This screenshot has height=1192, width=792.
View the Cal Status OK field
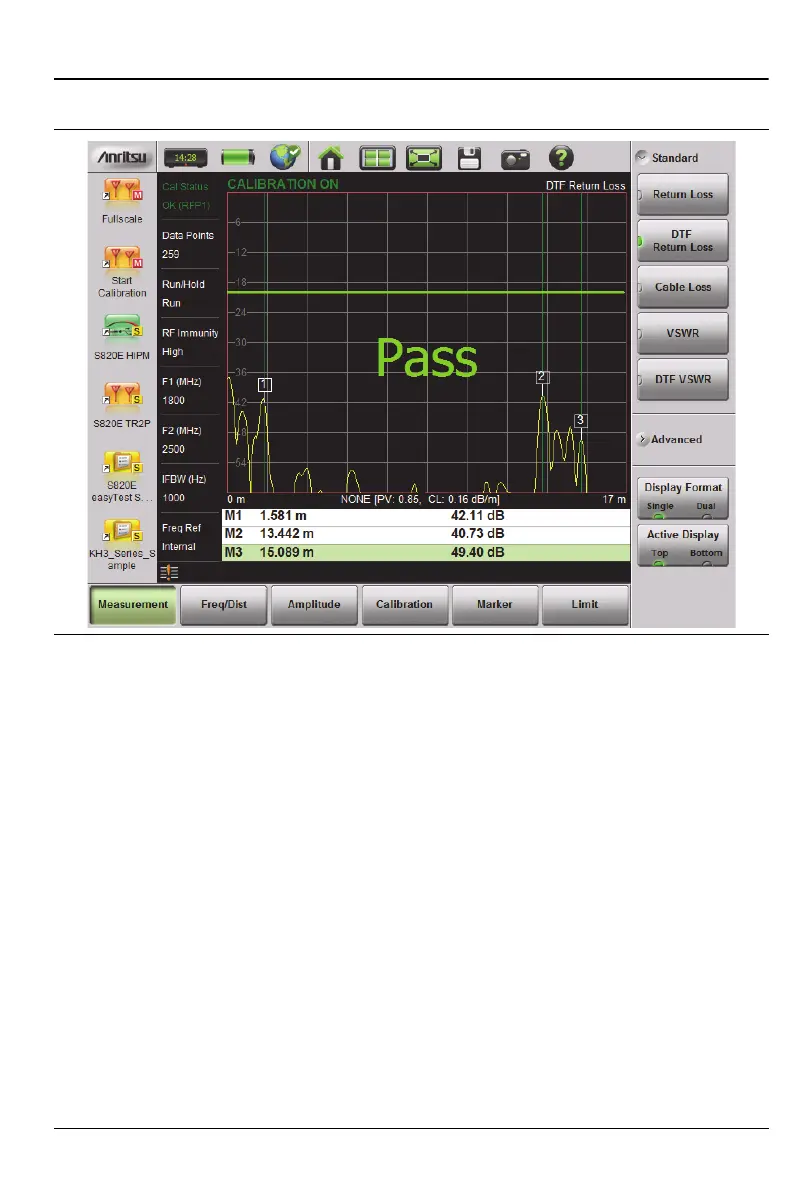pyautogui.click(x=189, y=196)
